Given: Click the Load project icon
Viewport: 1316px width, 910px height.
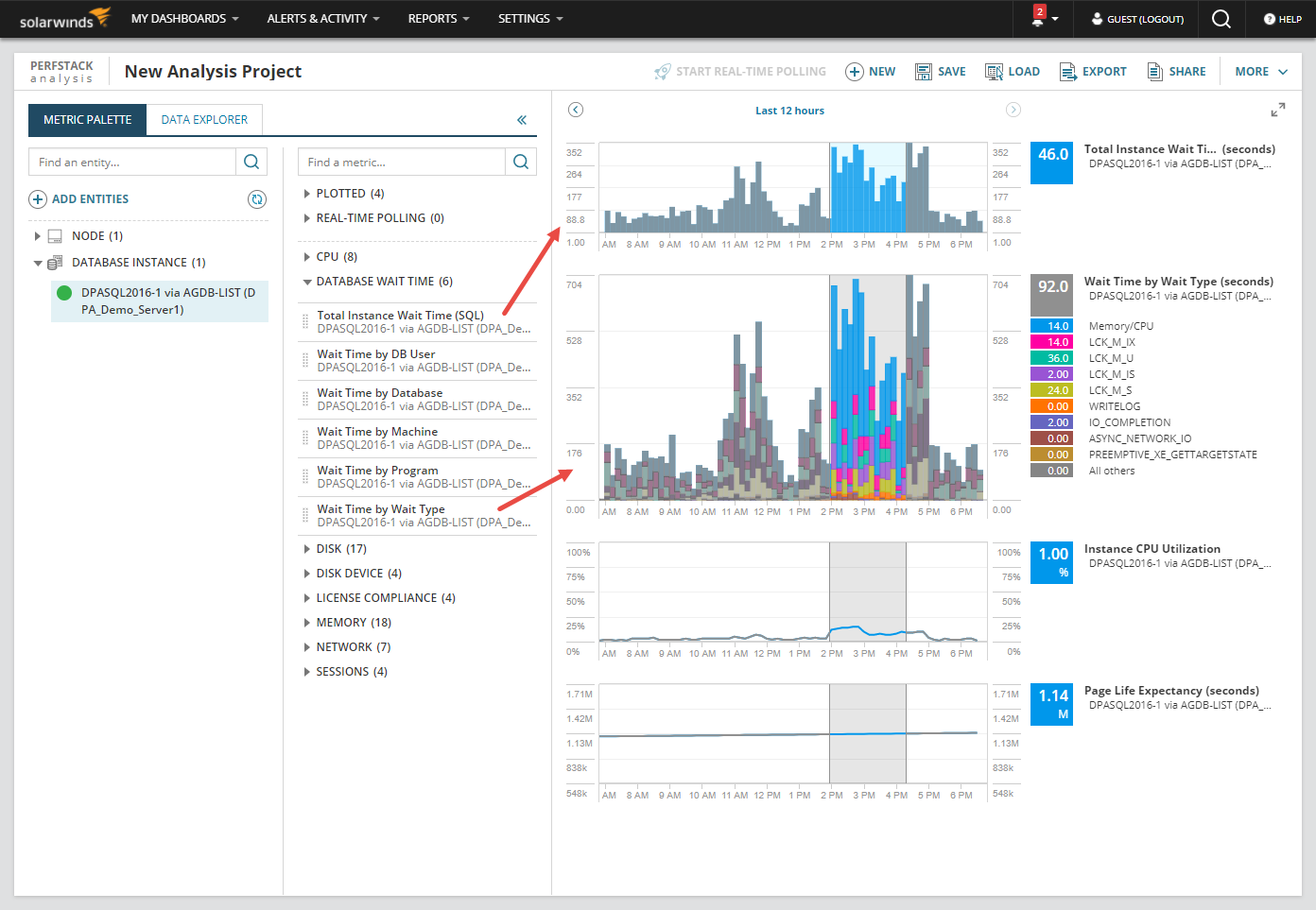Looking at the screenshot, I should 994,72.
